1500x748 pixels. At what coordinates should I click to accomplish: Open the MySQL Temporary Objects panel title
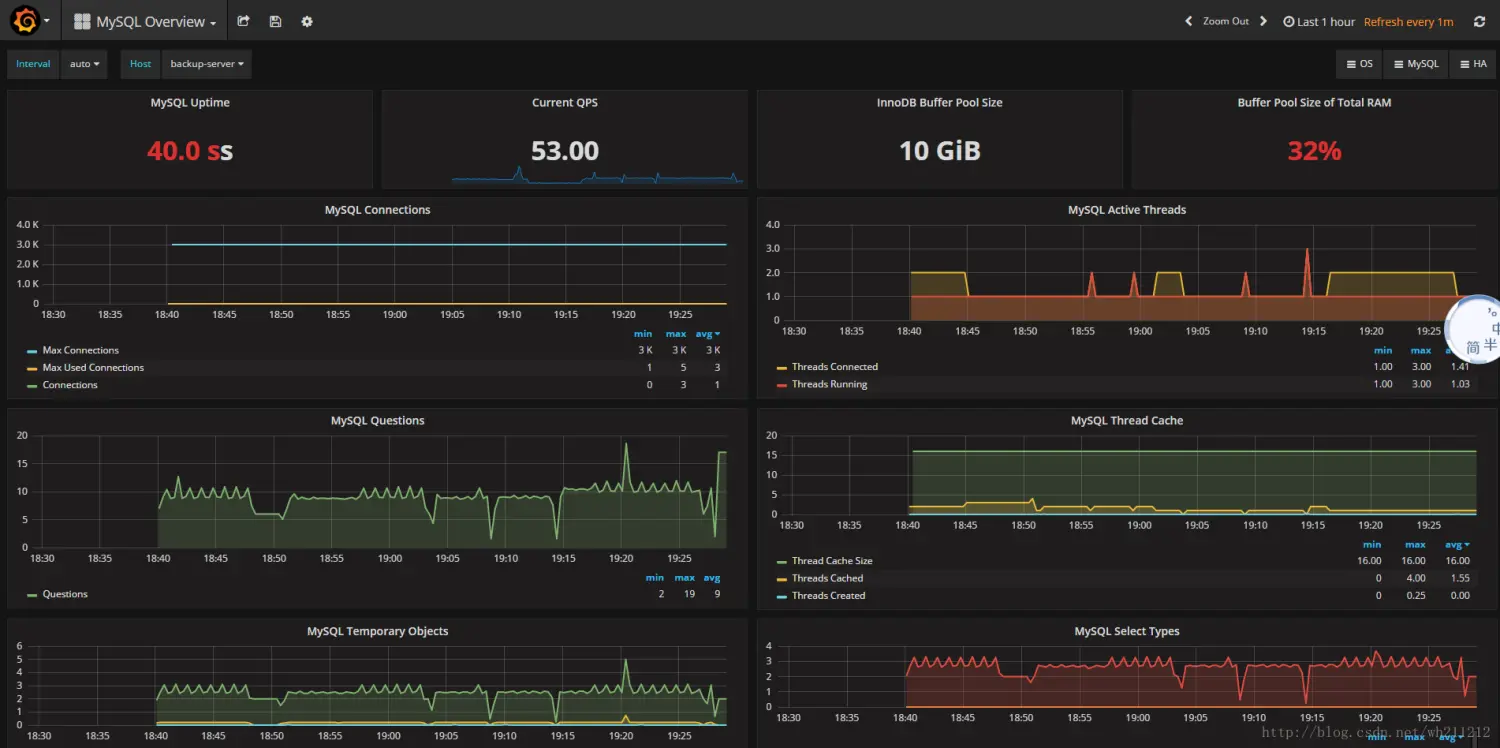(377, 631)
